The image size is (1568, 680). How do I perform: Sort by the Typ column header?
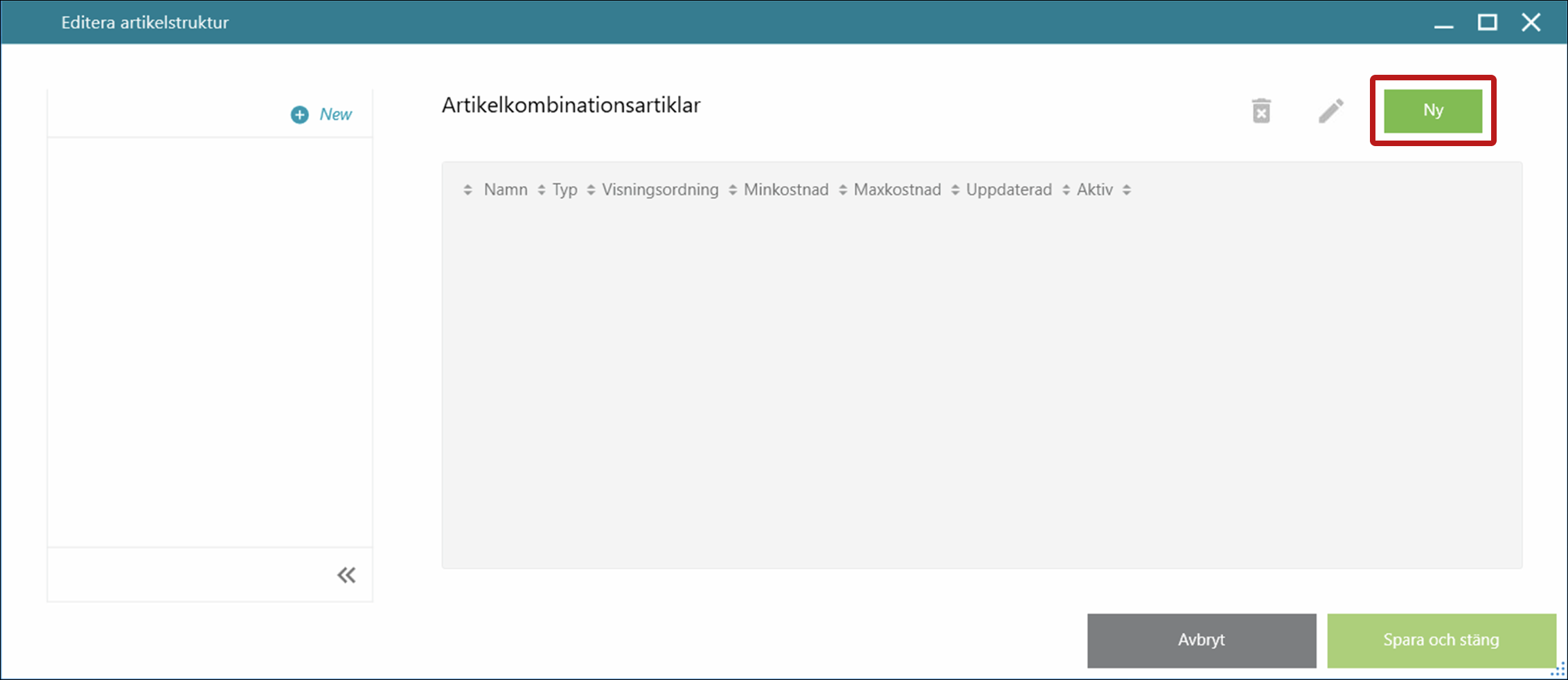click(x=564, y=190)
